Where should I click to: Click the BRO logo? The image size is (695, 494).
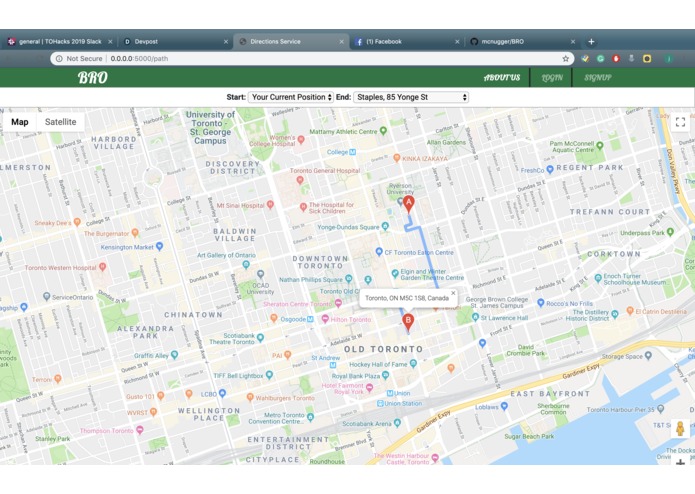coord(93,78)
